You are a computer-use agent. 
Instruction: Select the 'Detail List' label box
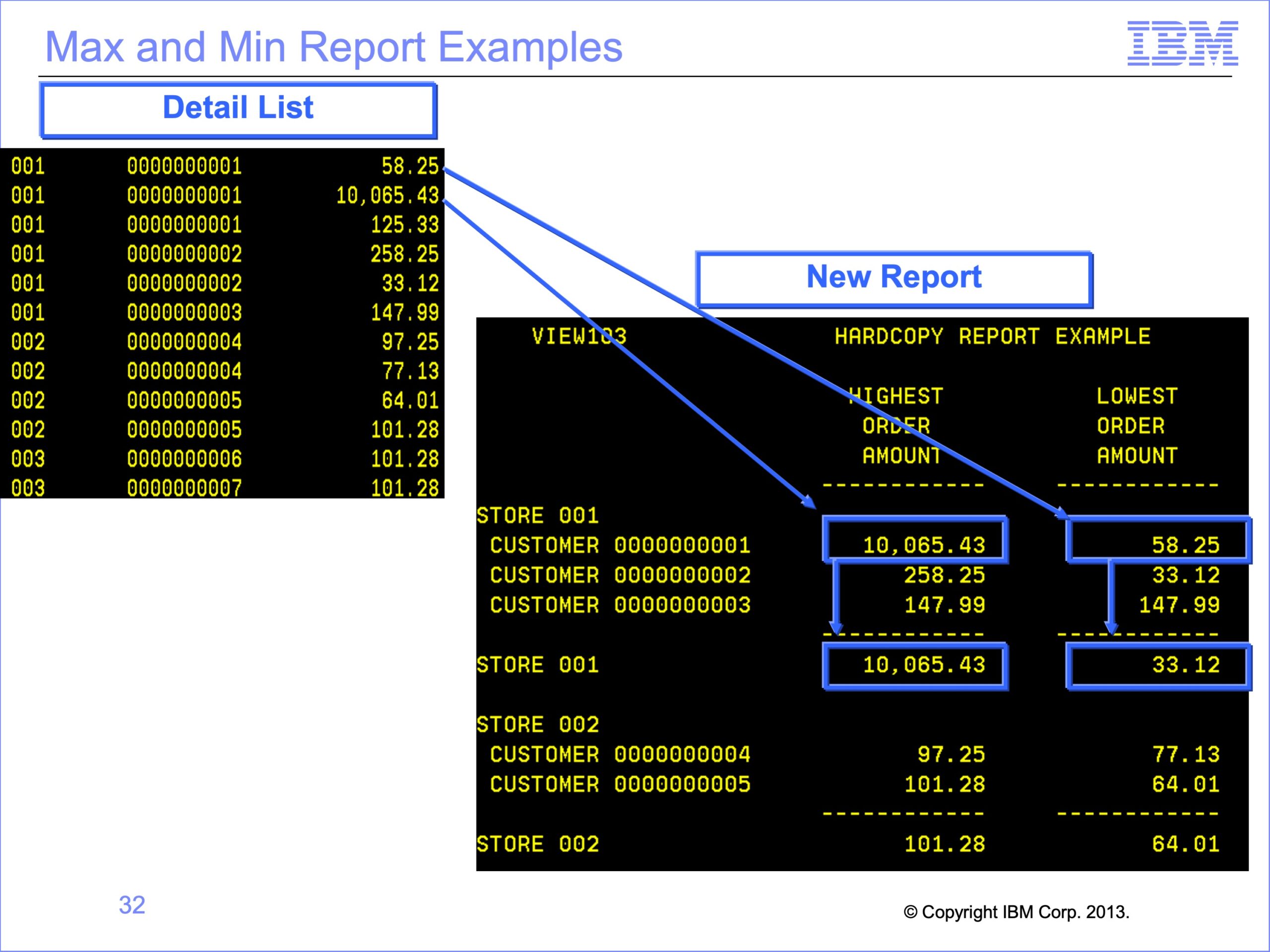tap(238, 110)
